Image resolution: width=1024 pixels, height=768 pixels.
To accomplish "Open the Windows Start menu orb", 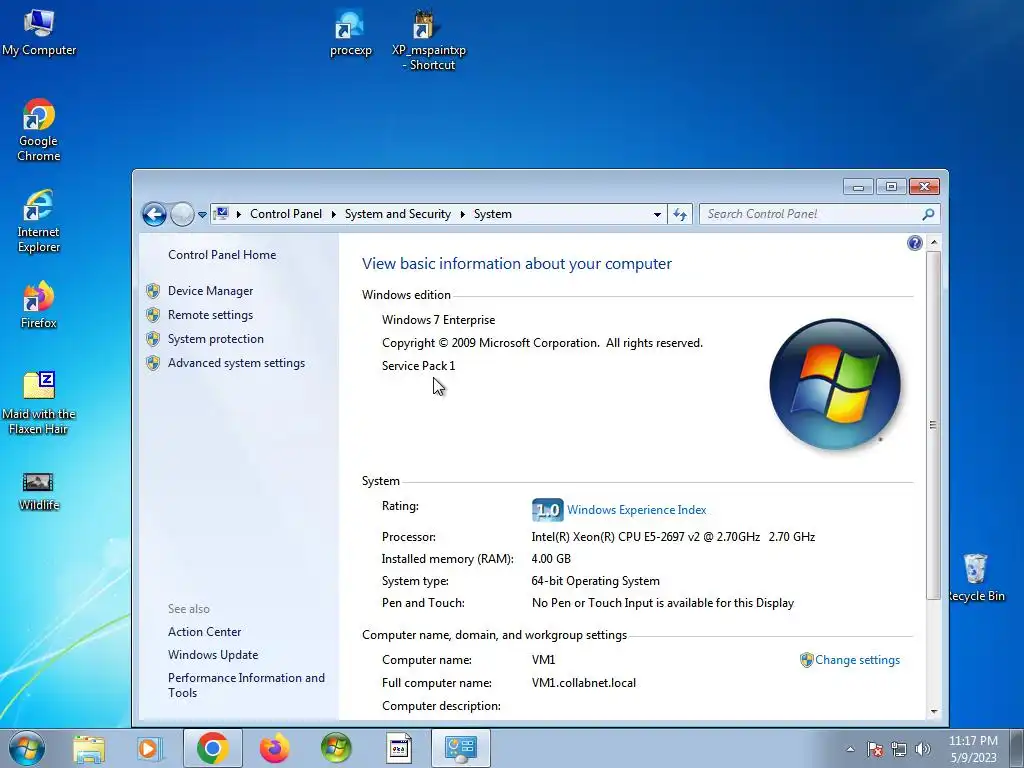I will (27, 748).
